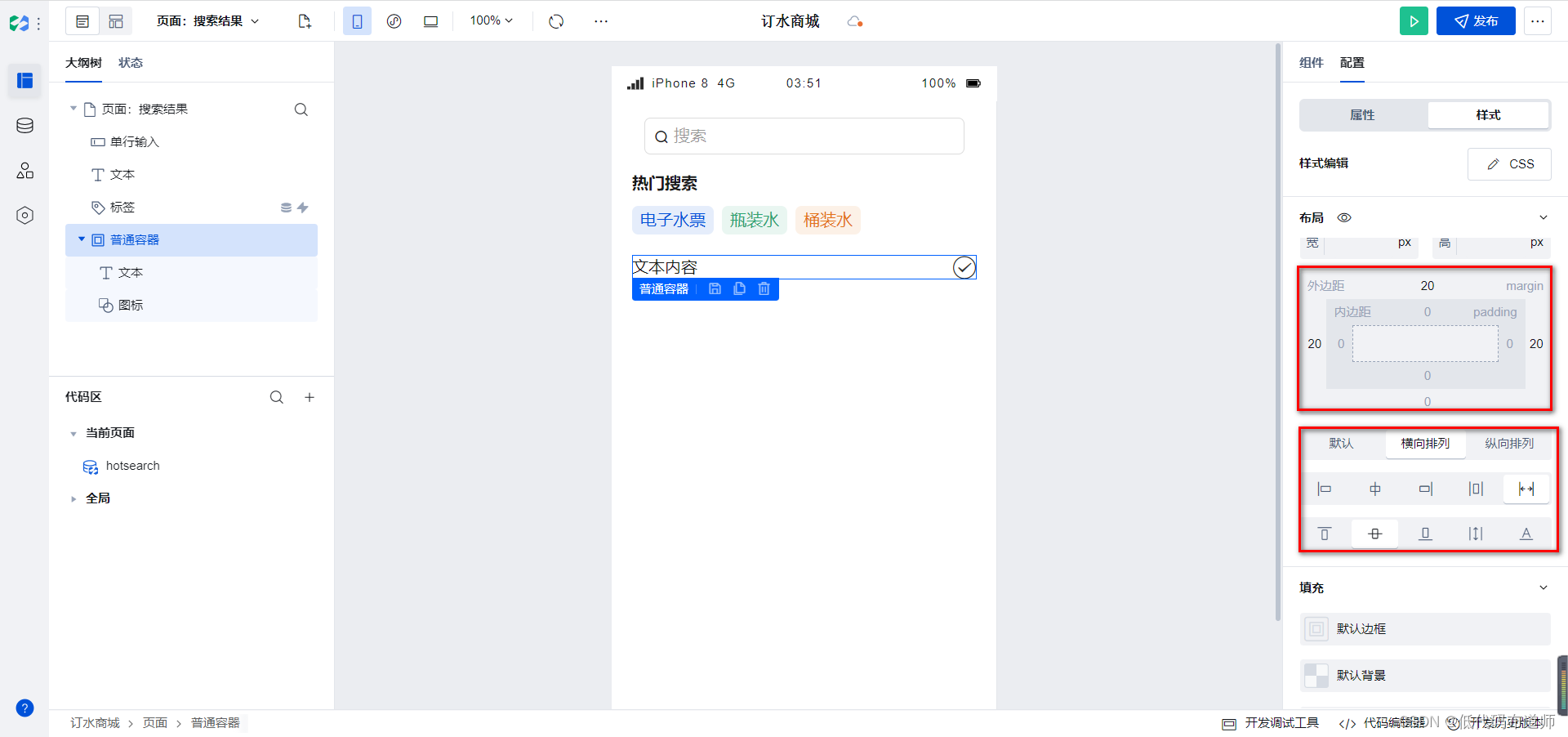Open the outline tree panel icon in top toolbar
This screenshot has height=737, width=1568.
click(82, 21)
